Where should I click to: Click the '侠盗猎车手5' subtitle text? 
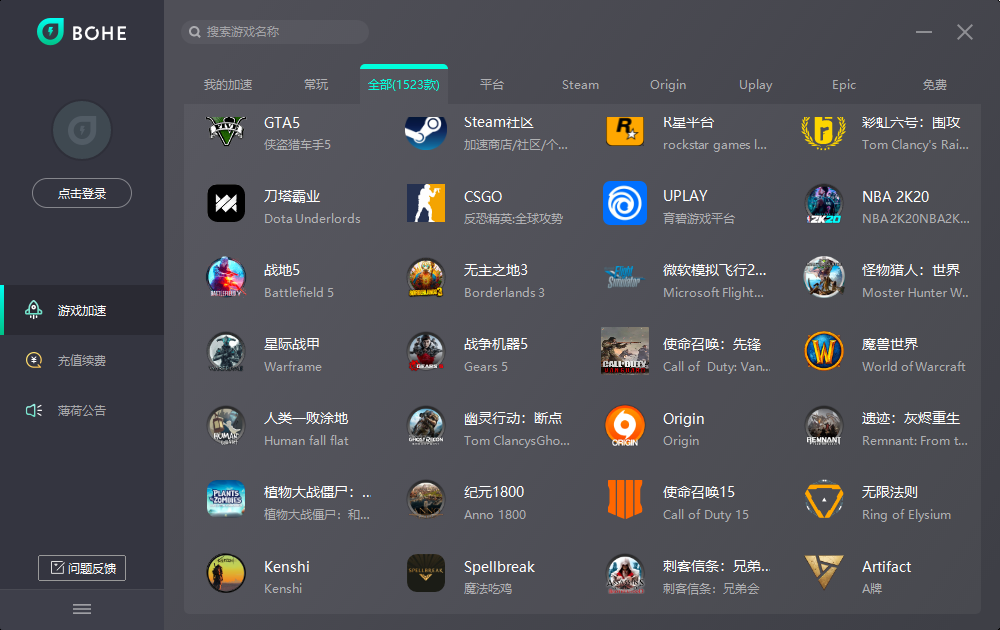[x=297, y=145]
